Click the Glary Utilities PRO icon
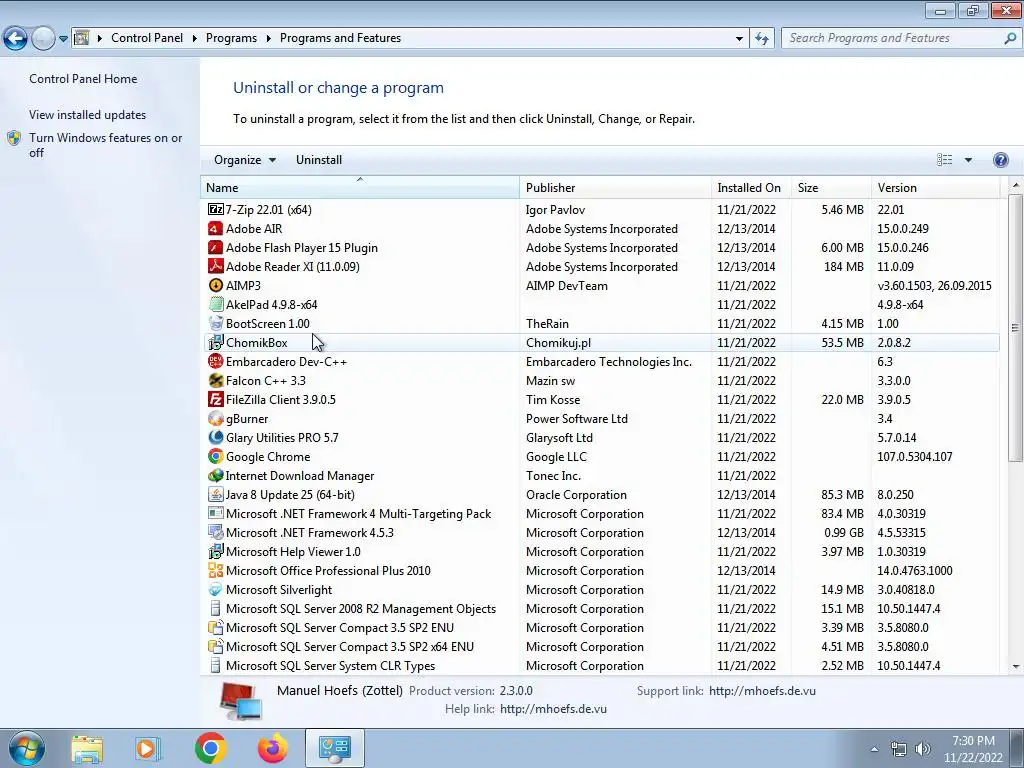This screenshot has height=768, width=1024. pyautogui.click(x=215, y=438)
